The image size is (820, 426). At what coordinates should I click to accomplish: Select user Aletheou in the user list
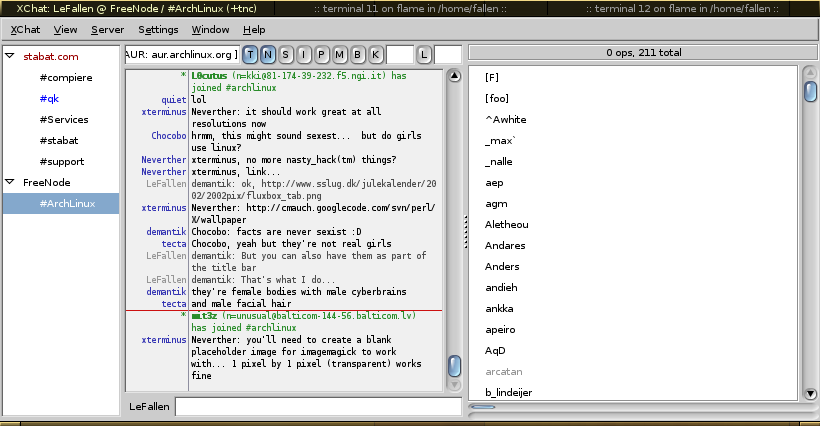pos(507,224)
